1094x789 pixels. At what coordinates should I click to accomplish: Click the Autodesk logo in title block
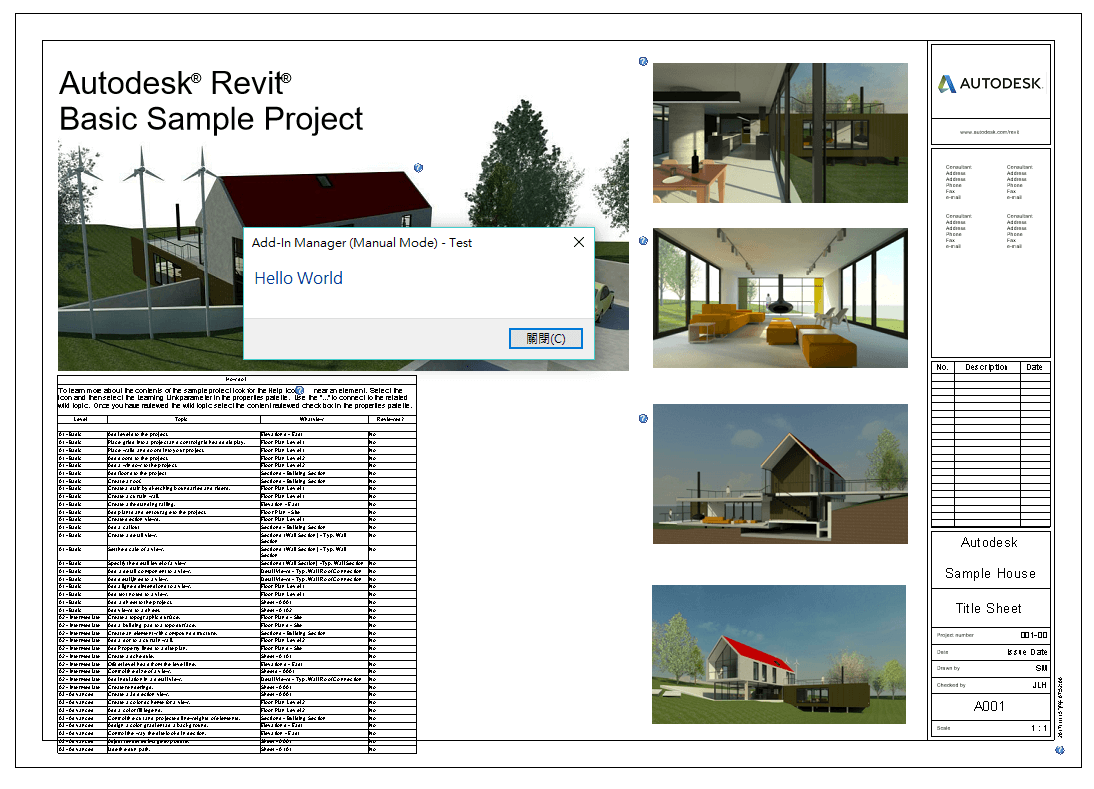click(990, 84)
